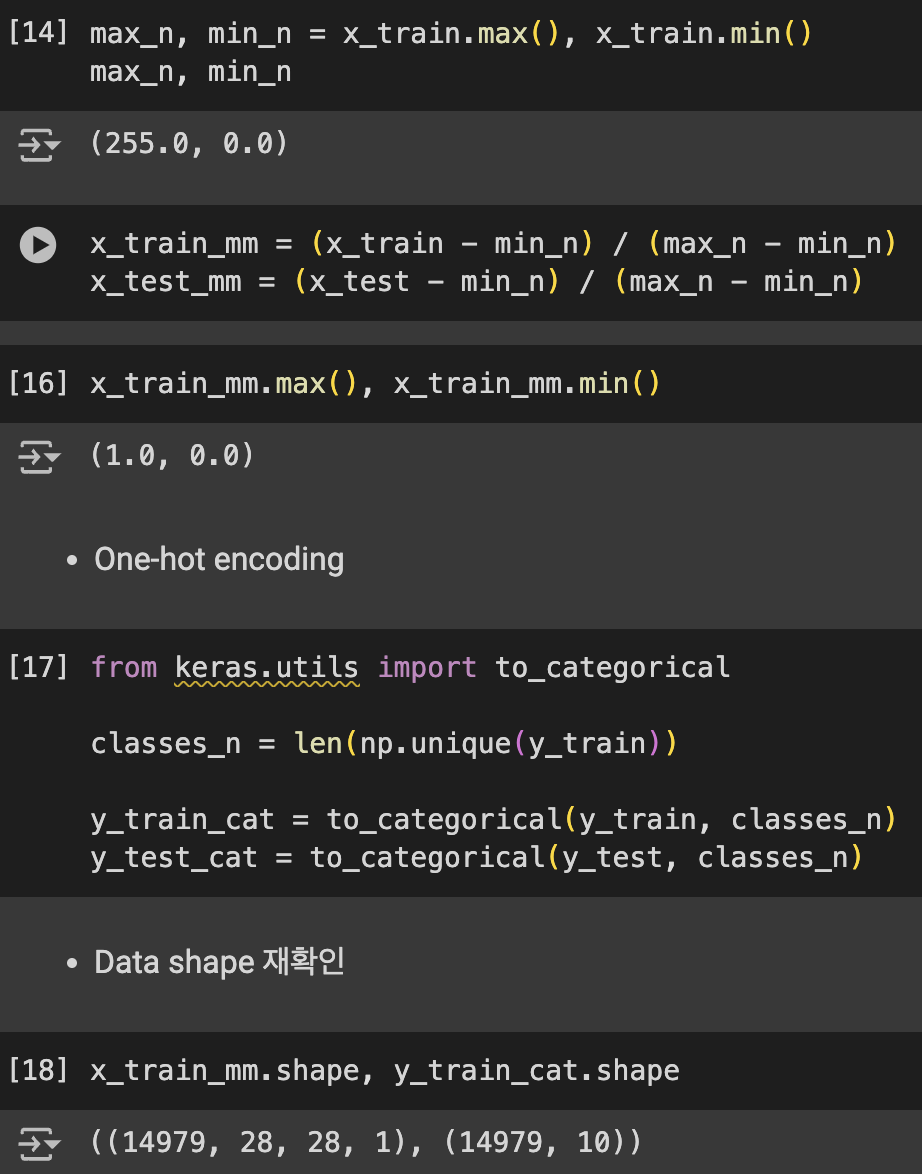Place cursor in 'max_n, min_n = x_train.max()' line
This screenshot has width=922, height=1174.
point(451,34)
